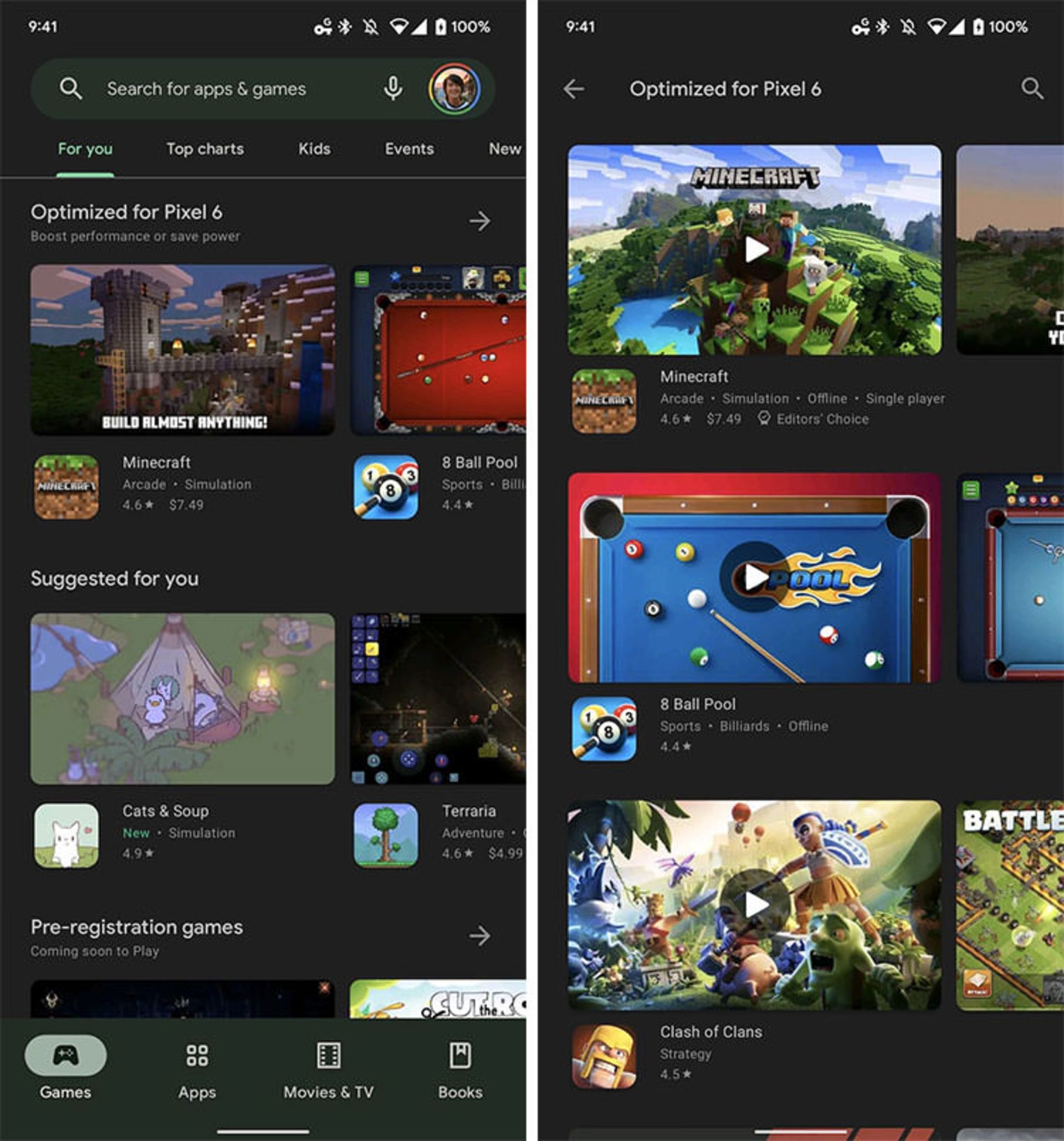This screenshot has height=1141, width=1064.
Task: Play the Clash of Clans trailer video
Action: coord(755,904)
